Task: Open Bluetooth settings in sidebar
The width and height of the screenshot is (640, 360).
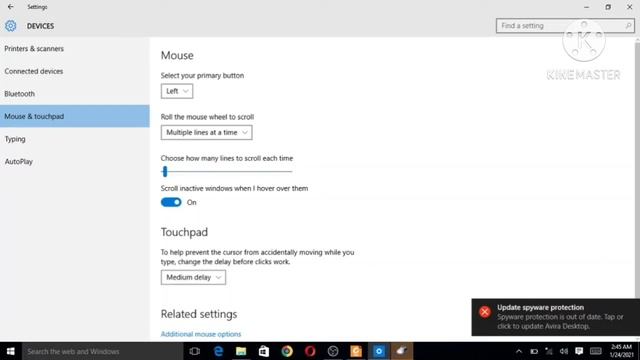Action: (x=75, y=93)
